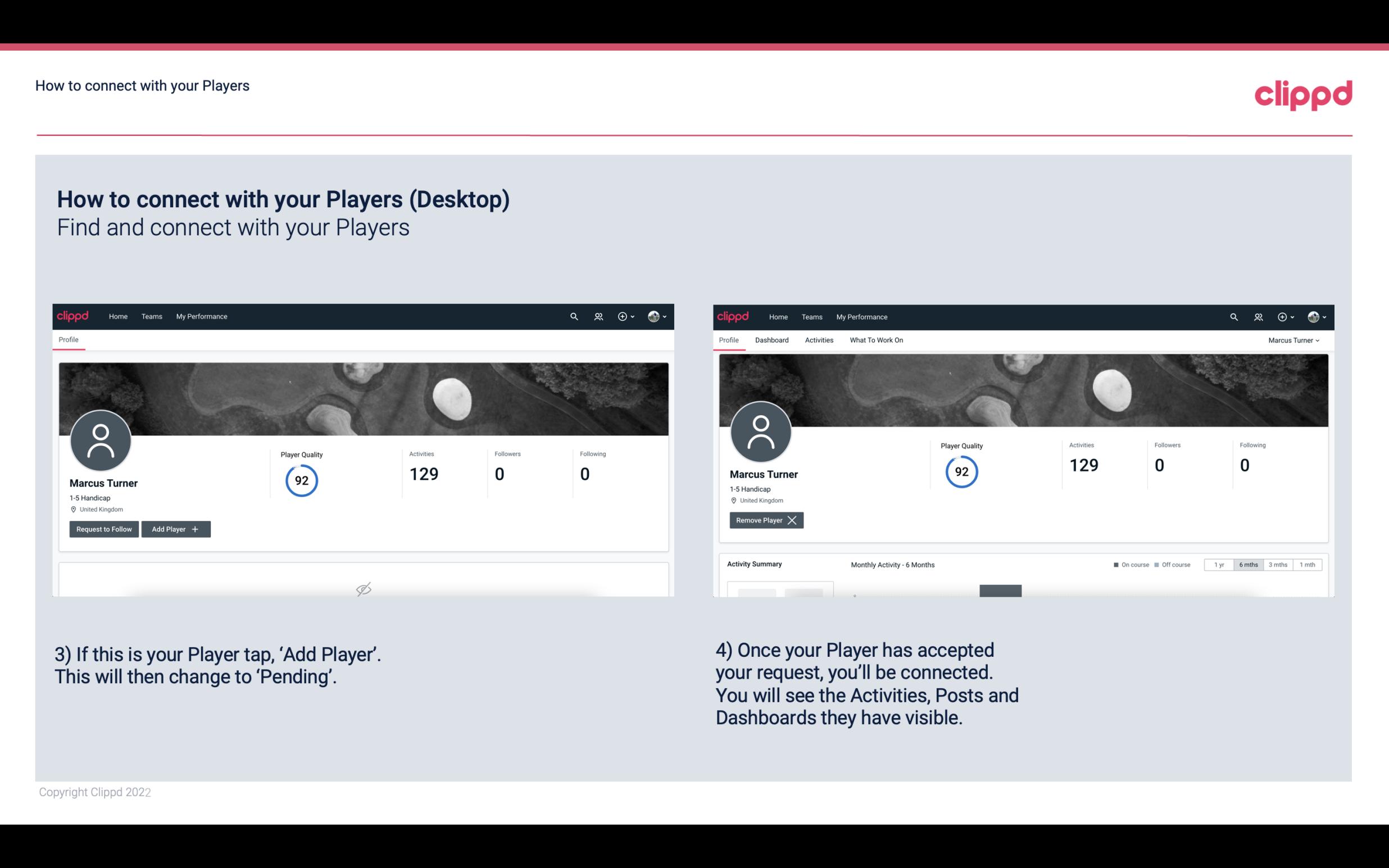Screen dimensions: 1389x868
Task: Click the search icon in right screenshot
Action: pyautogui.click(x=1233, y=317)
